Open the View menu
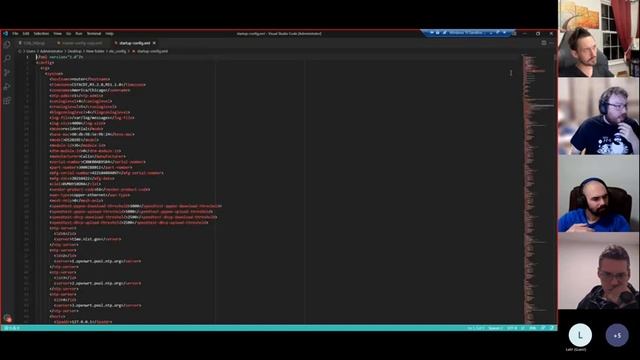The height and width of the screenshot is (360, 640). 58,33
